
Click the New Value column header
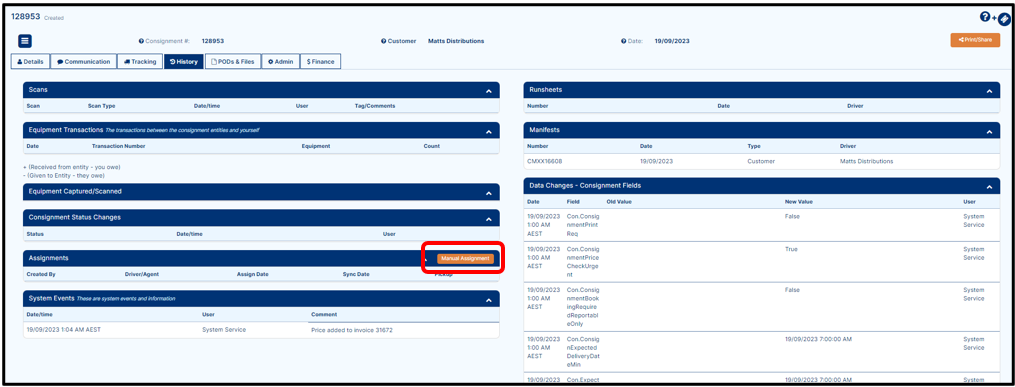coord(798,202)
